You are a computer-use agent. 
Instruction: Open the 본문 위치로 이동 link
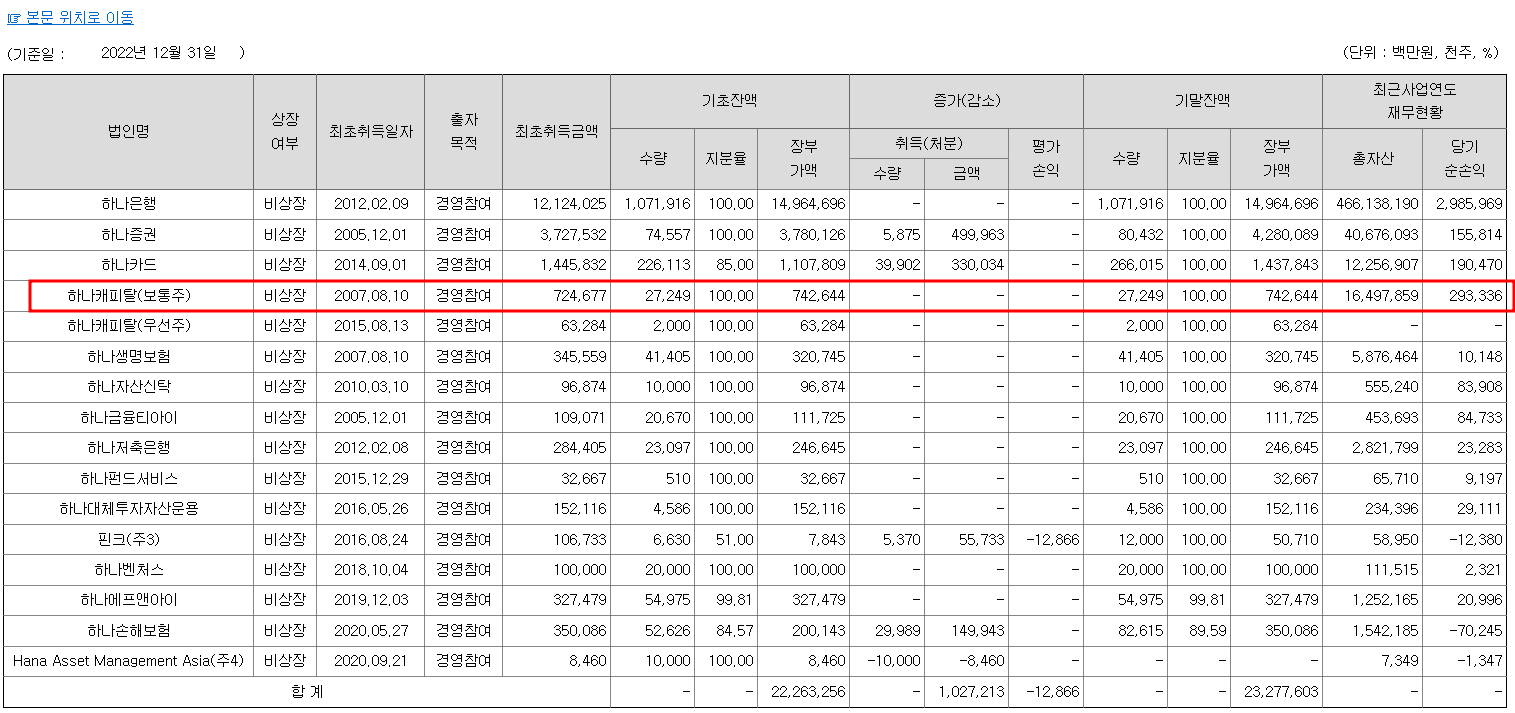78,18
